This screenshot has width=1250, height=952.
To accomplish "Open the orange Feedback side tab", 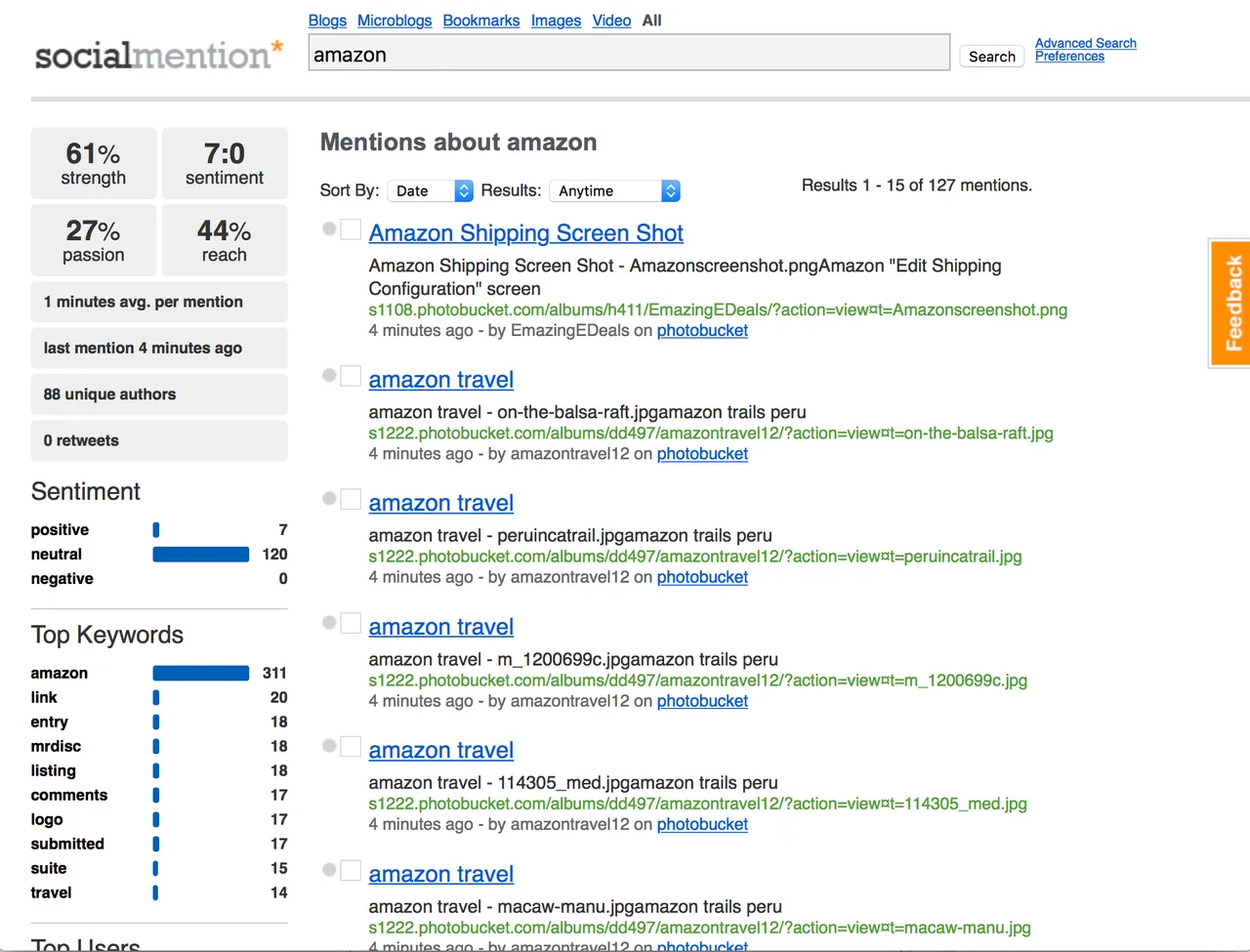I will point(1230,303).
